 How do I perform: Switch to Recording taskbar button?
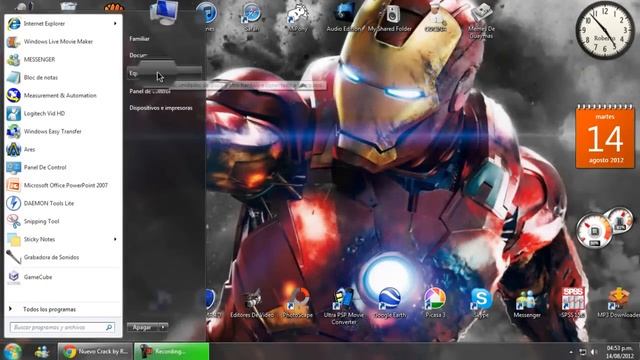pos(171,351)
